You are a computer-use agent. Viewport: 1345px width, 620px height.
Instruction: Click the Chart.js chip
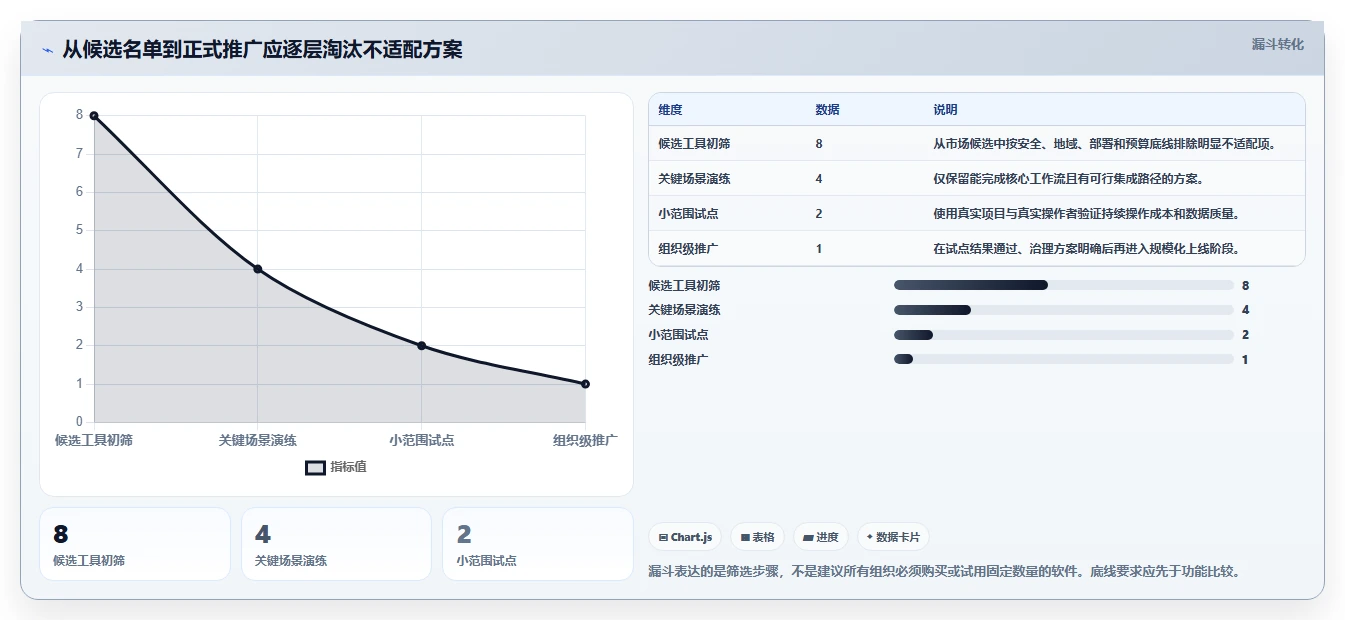[684, 537]
